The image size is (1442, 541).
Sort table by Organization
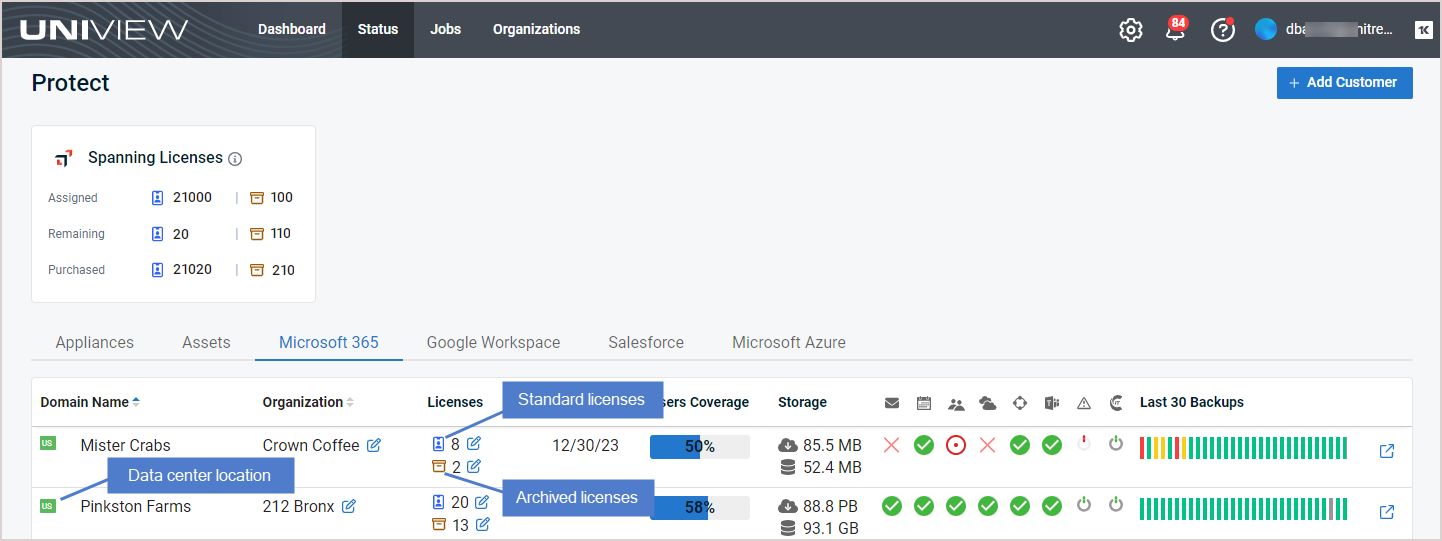point(308,402)
